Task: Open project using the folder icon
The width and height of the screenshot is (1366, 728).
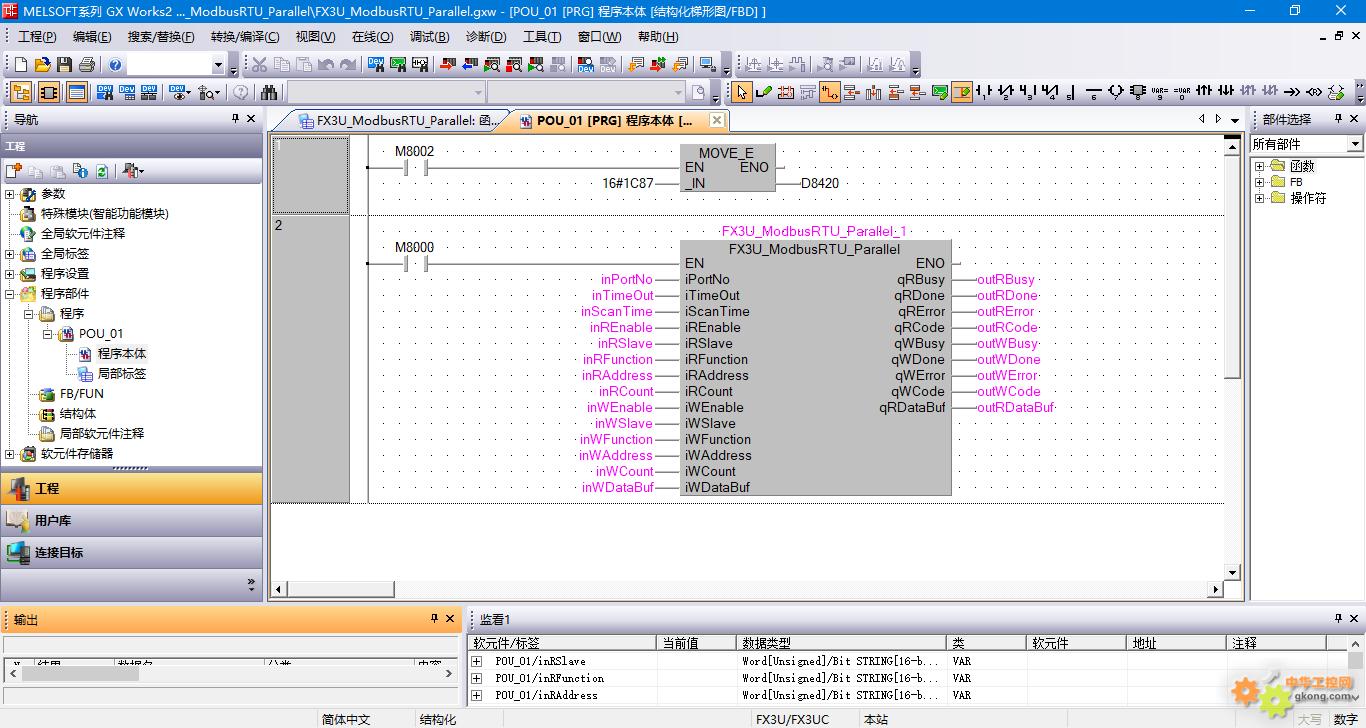Action: 42,65
